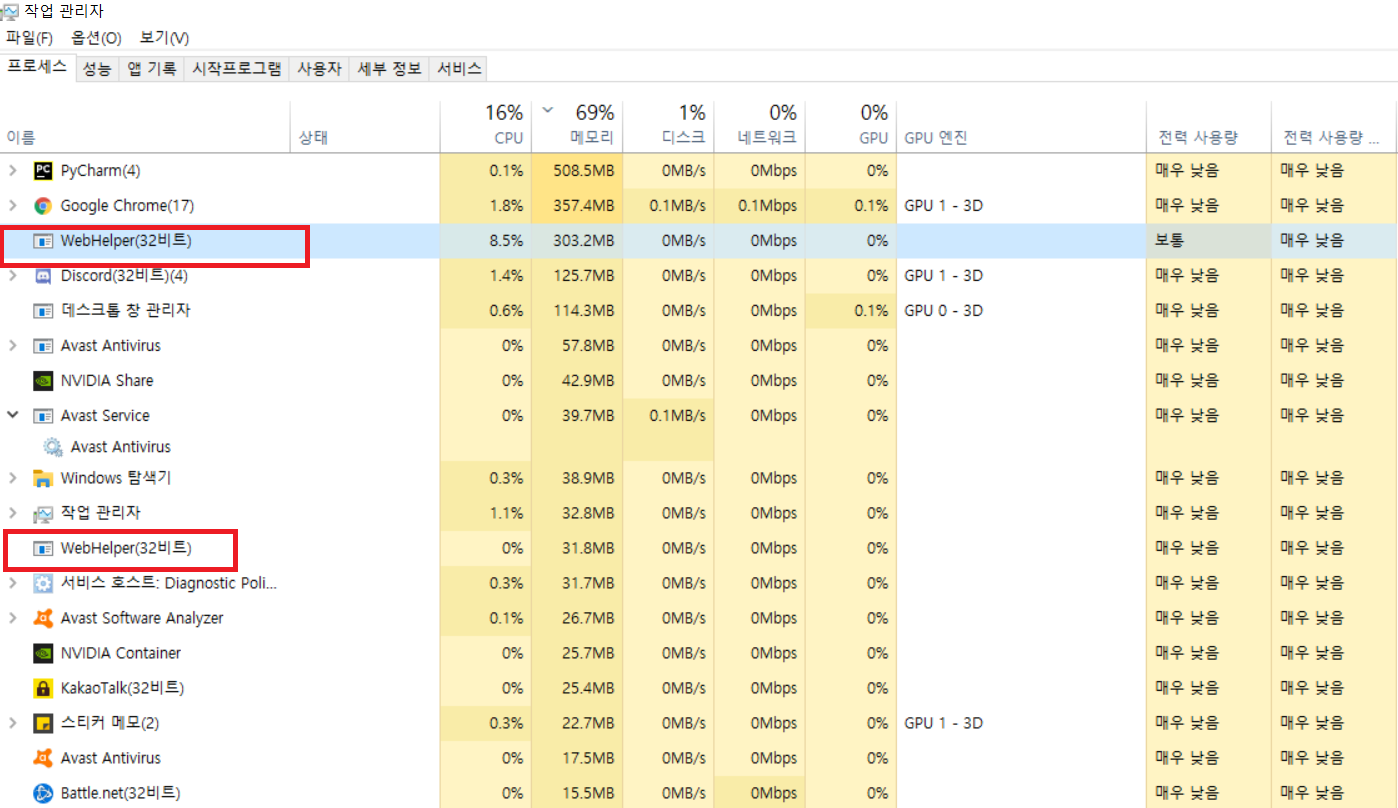Switch to the 시작프로그램 tab

[x=237, y=69]
